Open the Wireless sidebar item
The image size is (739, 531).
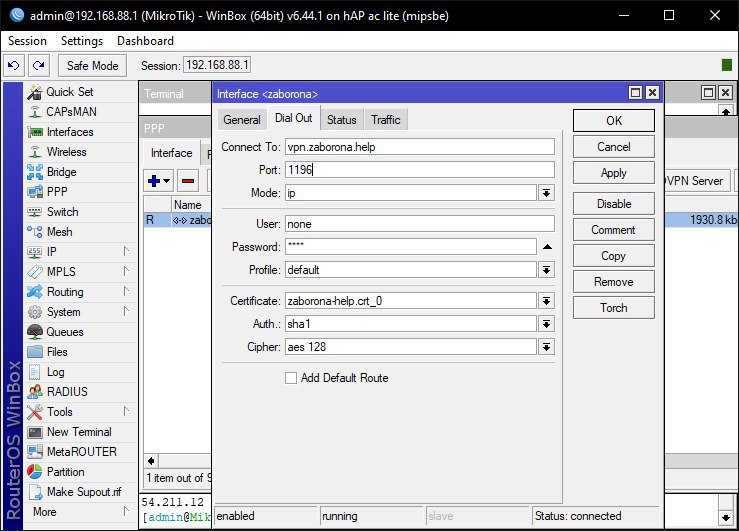point(81,152)
